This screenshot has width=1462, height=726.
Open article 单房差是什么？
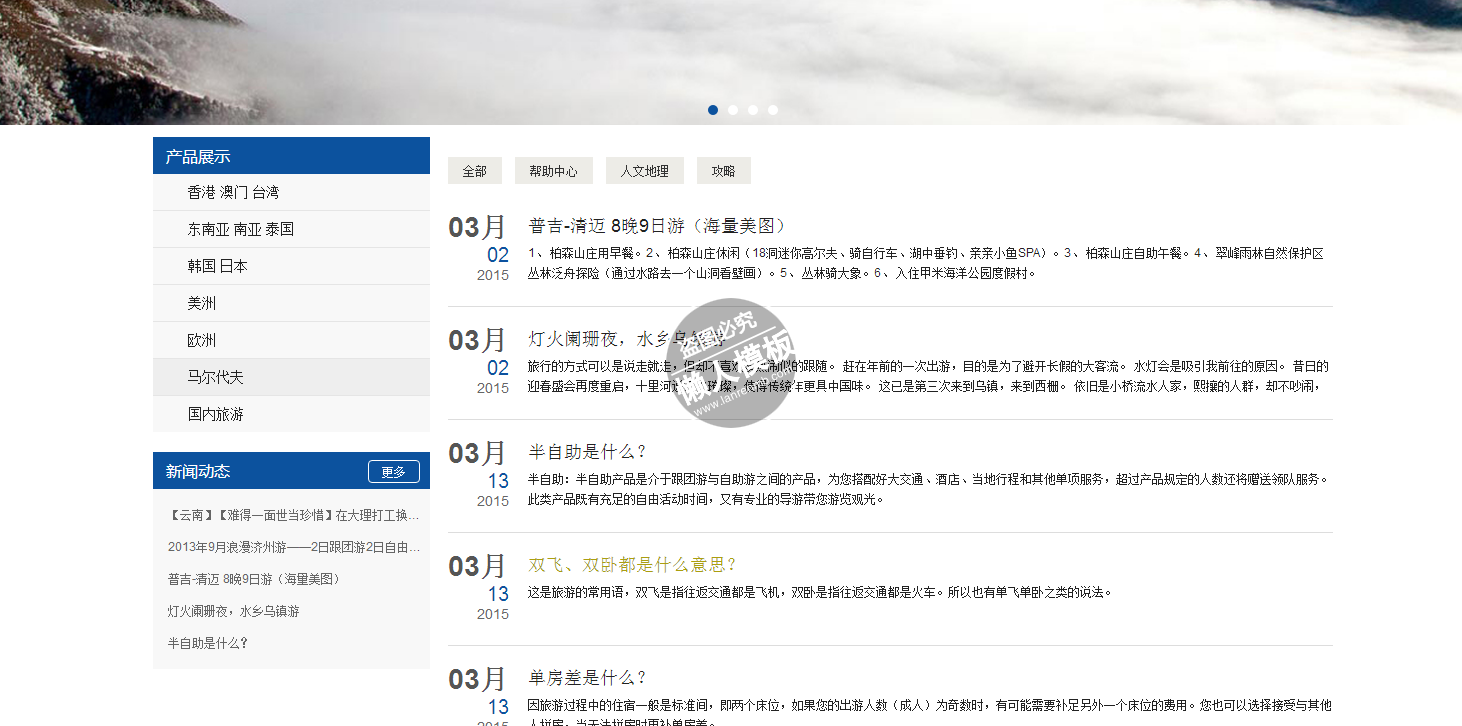point(588,678)
